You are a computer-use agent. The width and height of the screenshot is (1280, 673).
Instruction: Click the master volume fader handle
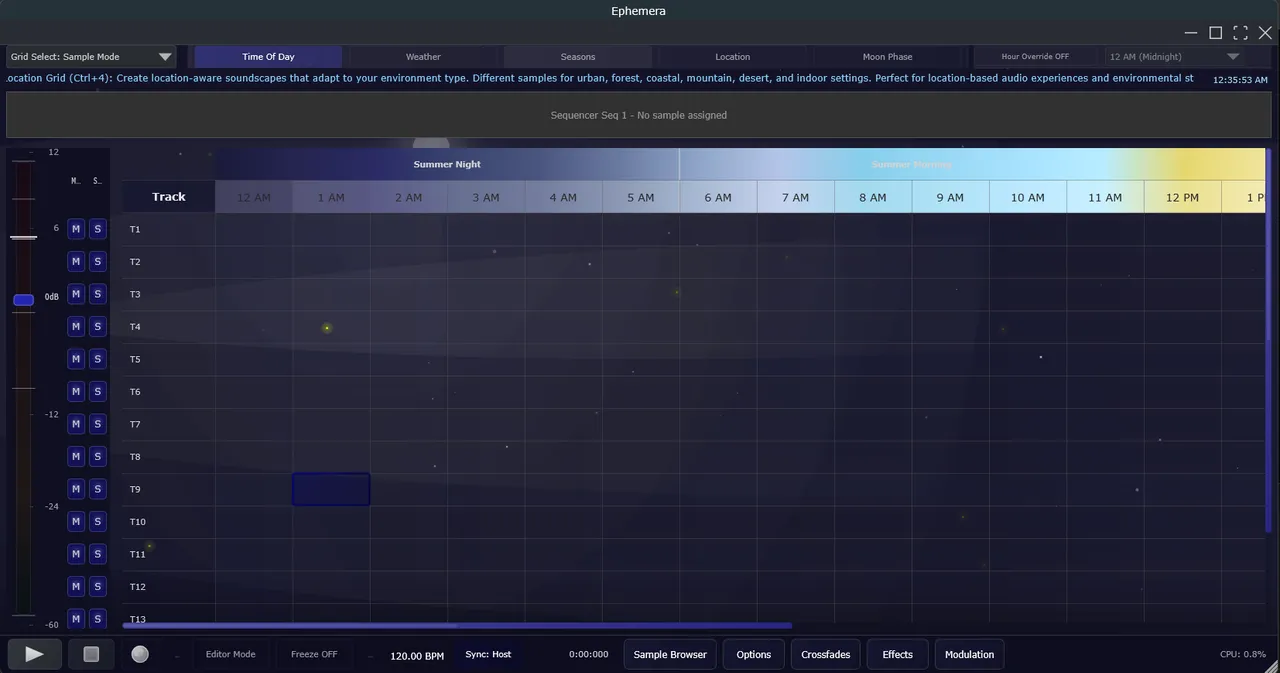point(23,299)
